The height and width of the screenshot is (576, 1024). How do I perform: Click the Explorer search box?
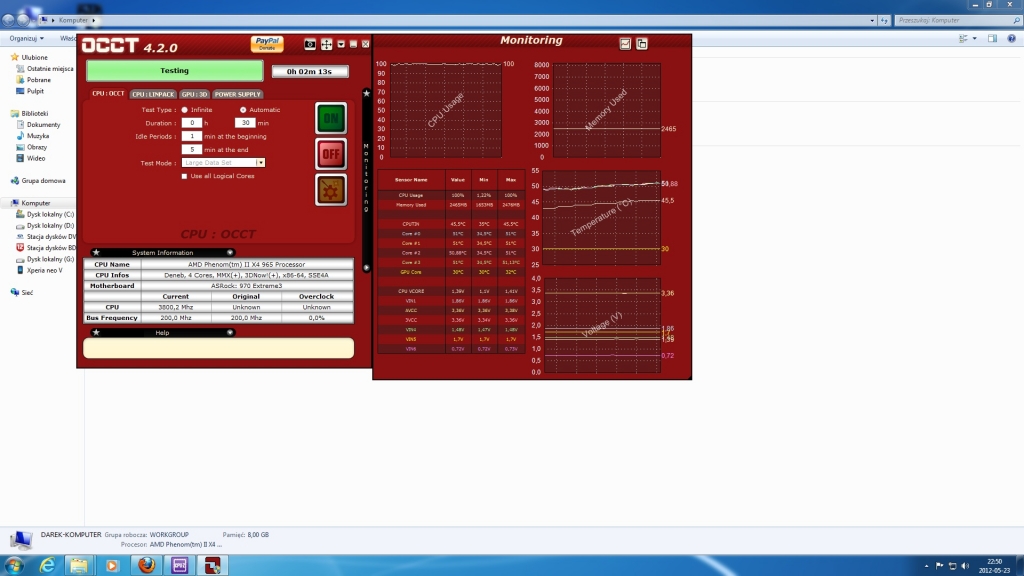pyautogui.click(x=957, y=20)
